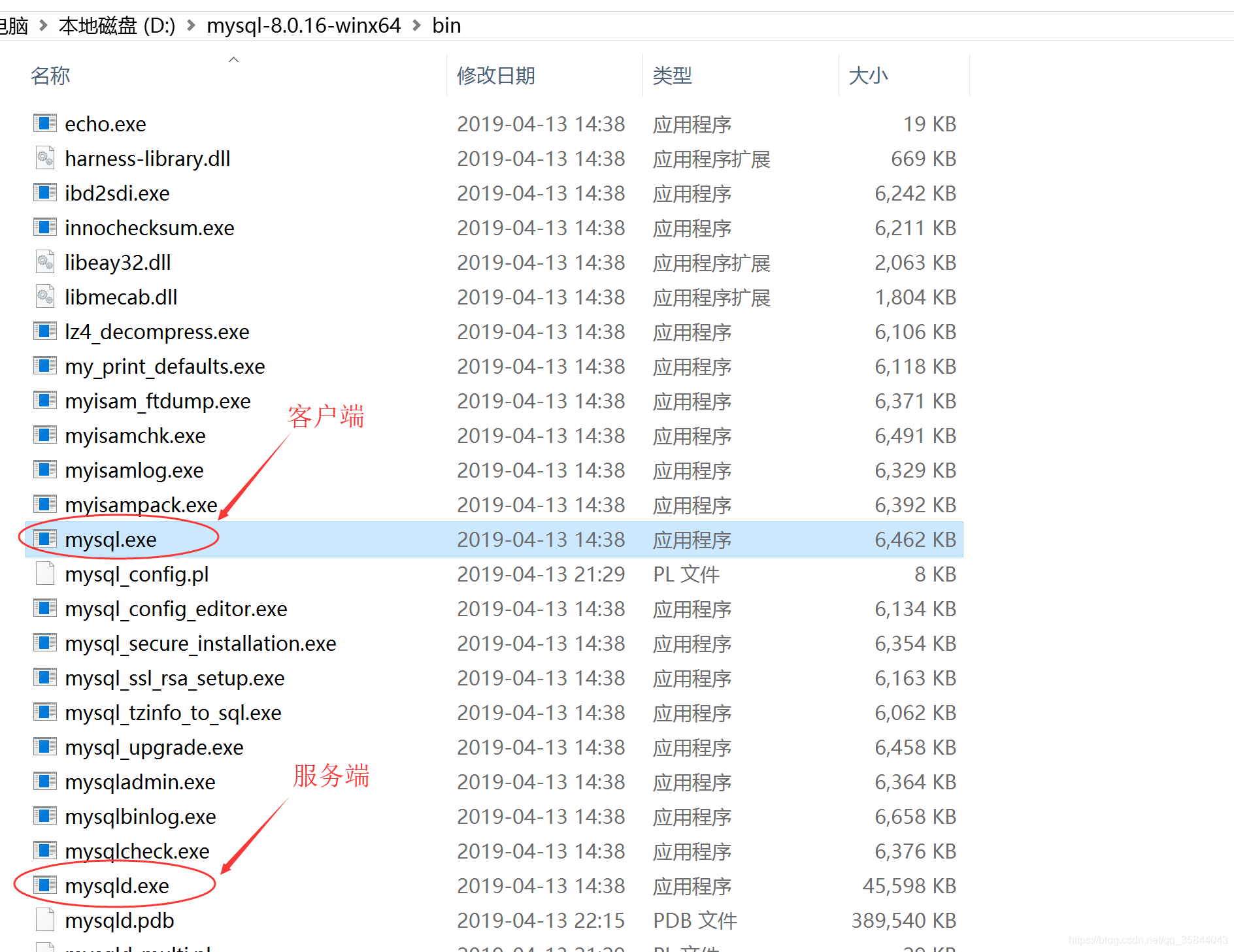Select file name ibd2sdi.exe
Viewport: 1234px width, 952px height.
(x=117, y=193)
